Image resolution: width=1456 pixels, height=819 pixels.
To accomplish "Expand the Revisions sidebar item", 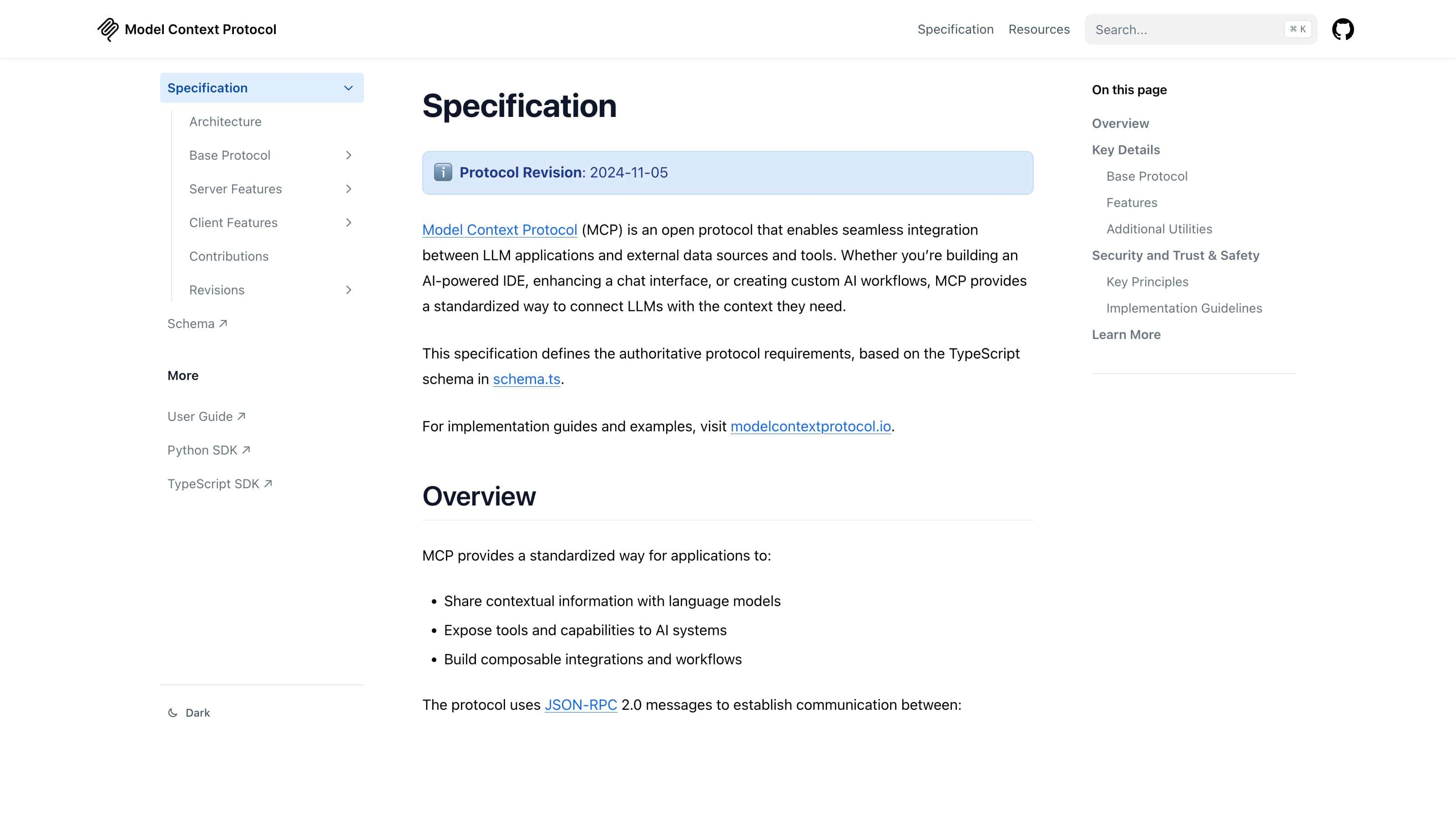I will [348, 290].
